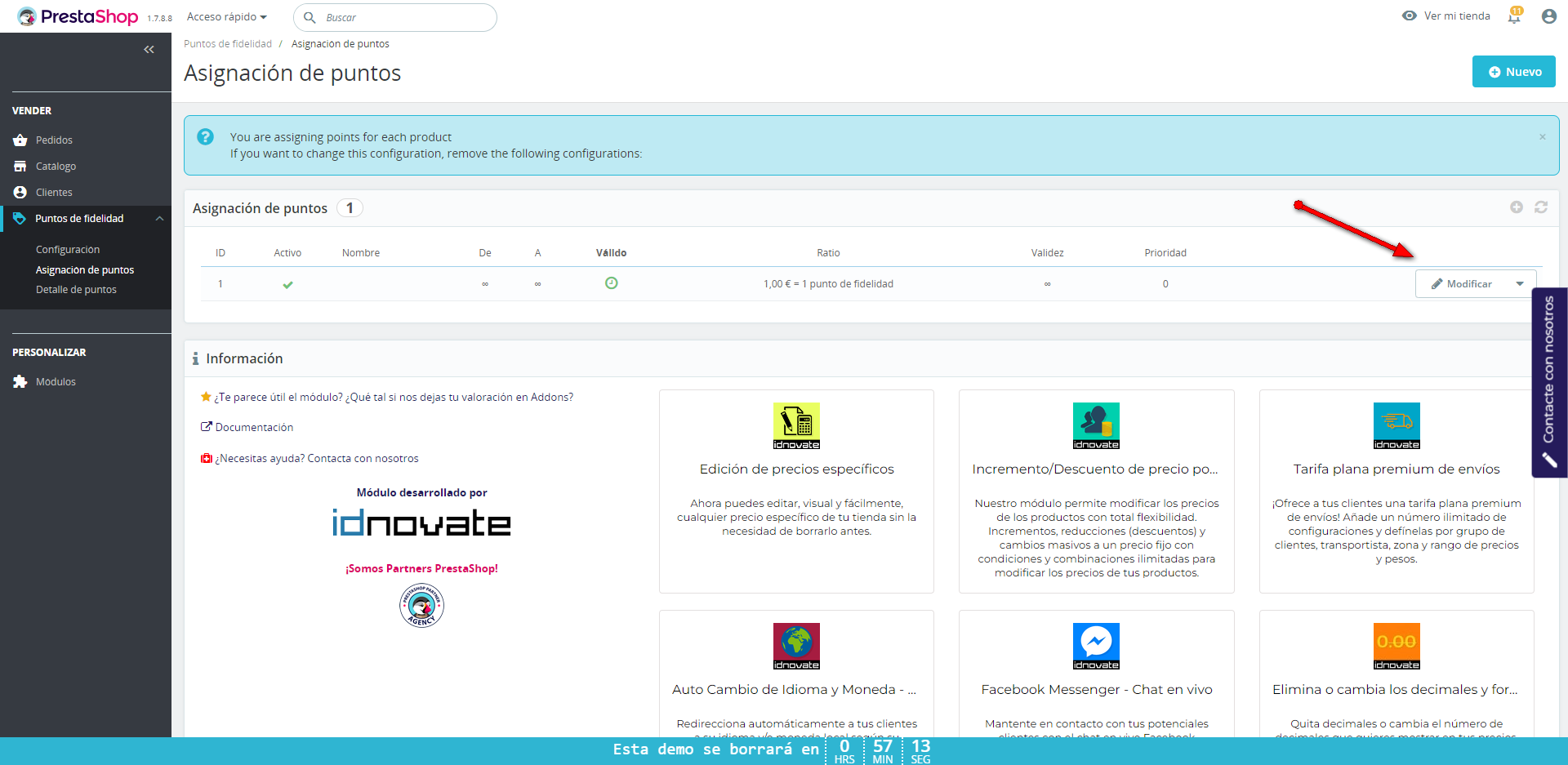Sort by the Activo column header
1568x765 pixels.
(x=287, y=253)
